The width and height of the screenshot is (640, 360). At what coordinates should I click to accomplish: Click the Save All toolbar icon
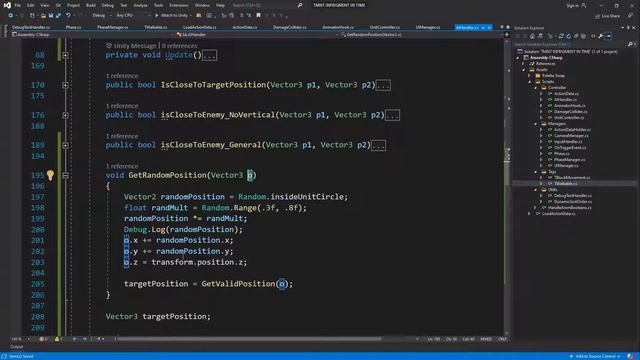(x=58, y=16)
